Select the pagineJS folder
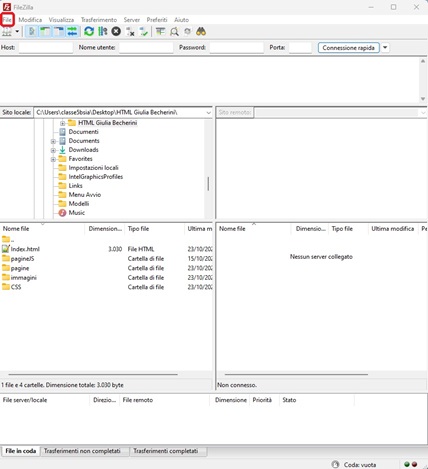The width and height of the screenshot is (428, 469). tap(18, 259)
